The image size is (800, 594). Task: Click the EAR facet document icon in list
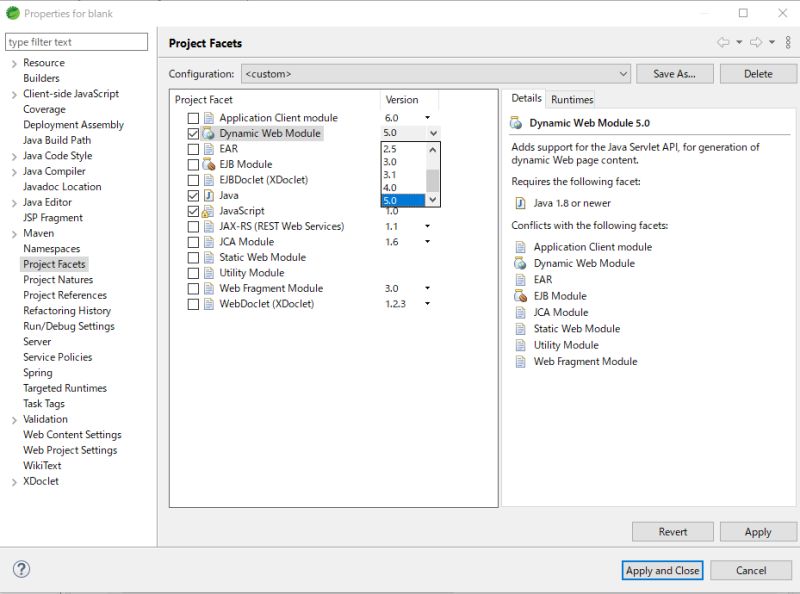coord(208,149)
